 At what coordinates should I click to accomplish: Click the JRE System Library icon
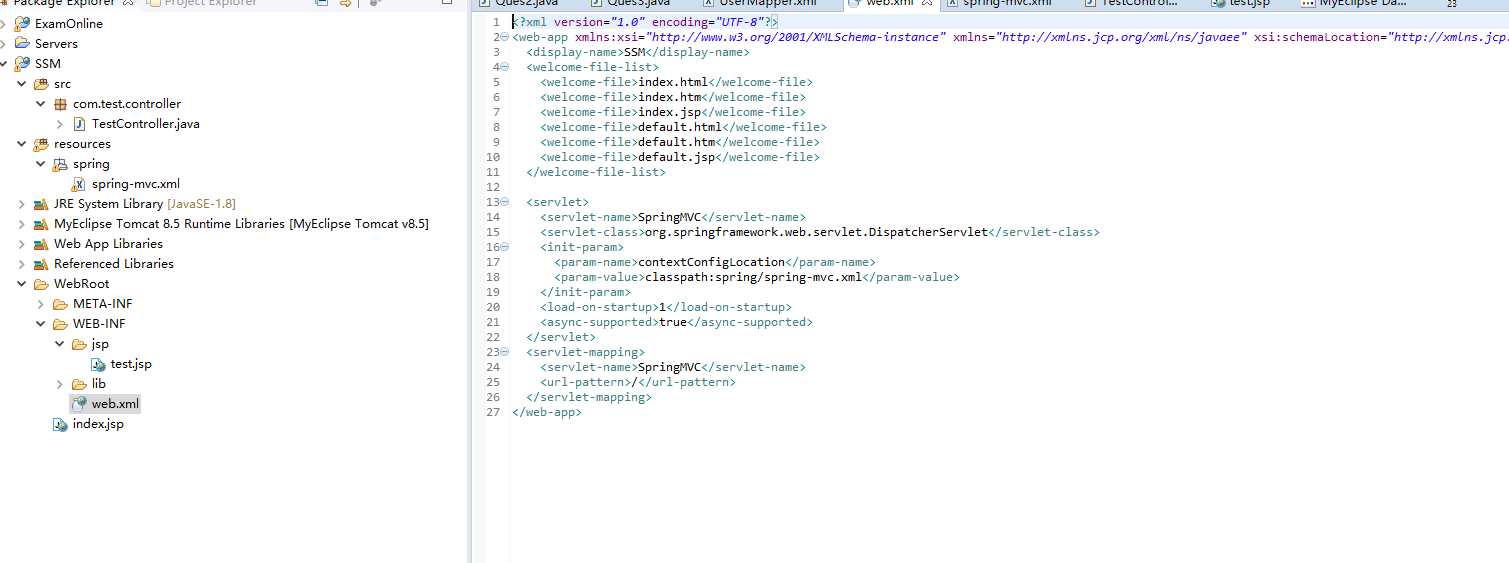click(x=41, y=203)
